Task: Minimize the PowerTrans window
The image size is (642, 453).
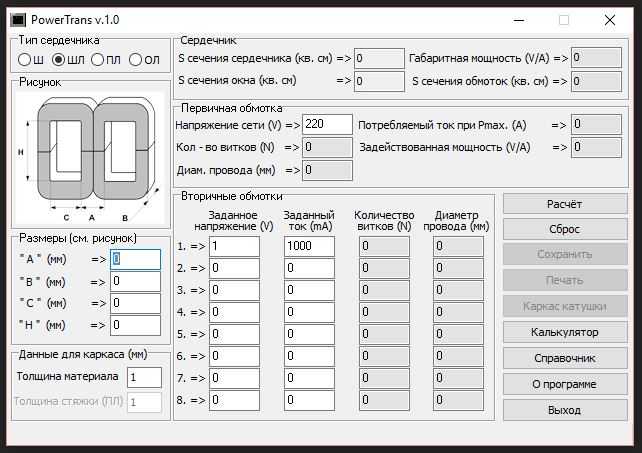Action: tap(519, 20)
